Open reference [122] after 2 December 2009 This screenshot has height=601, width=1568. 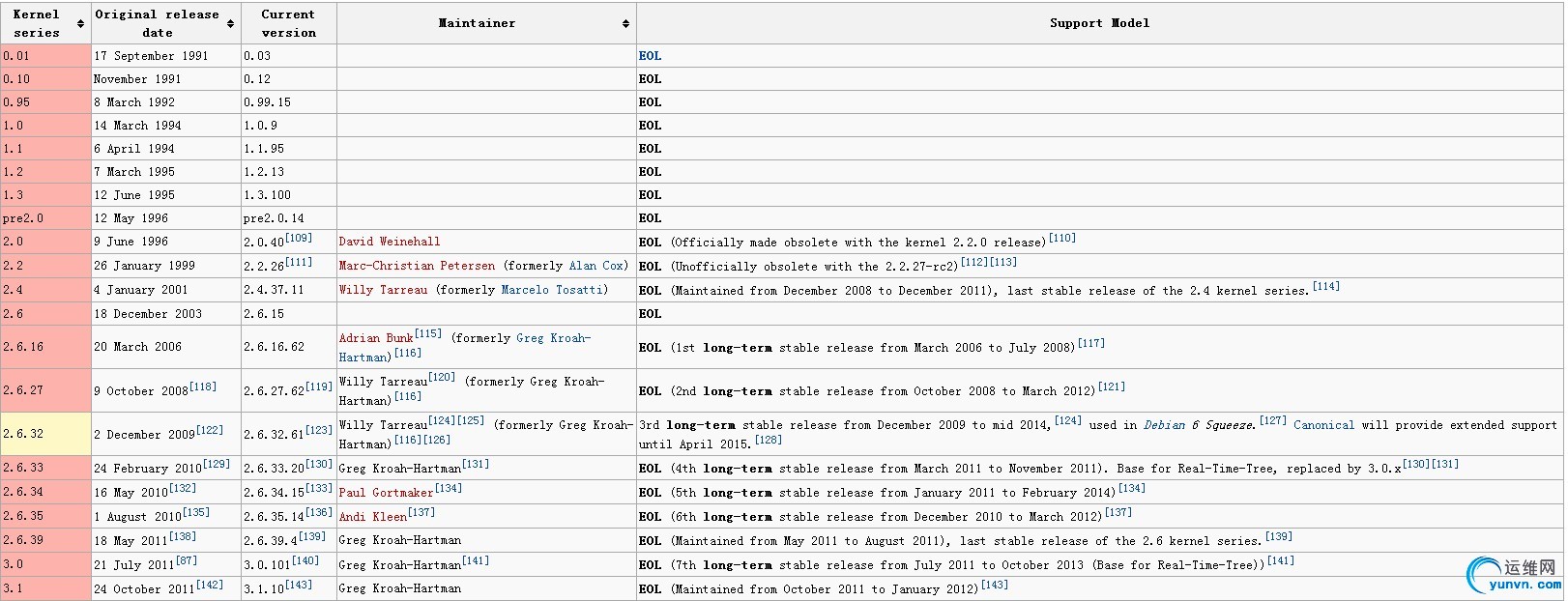(x=210, y=430)
